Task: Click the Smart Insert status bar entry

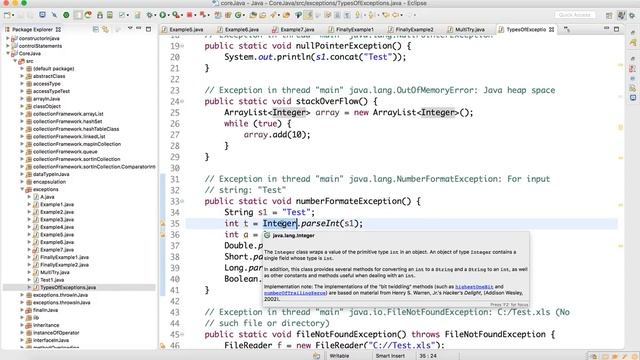Action: [x=390, y=356]
